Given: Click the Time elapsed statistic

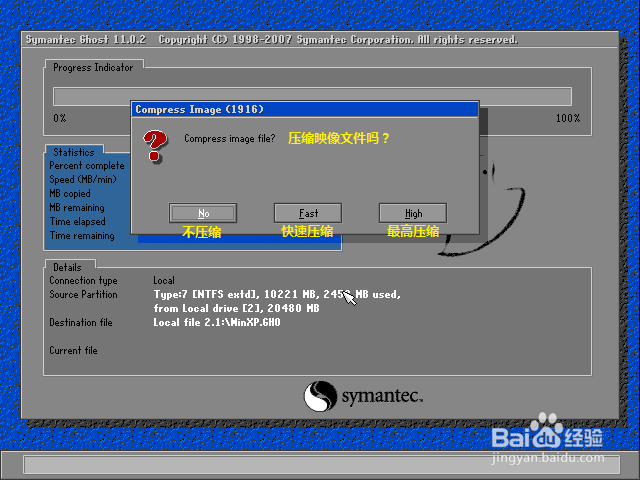Looking at the screenshot, I should [78, 221].
